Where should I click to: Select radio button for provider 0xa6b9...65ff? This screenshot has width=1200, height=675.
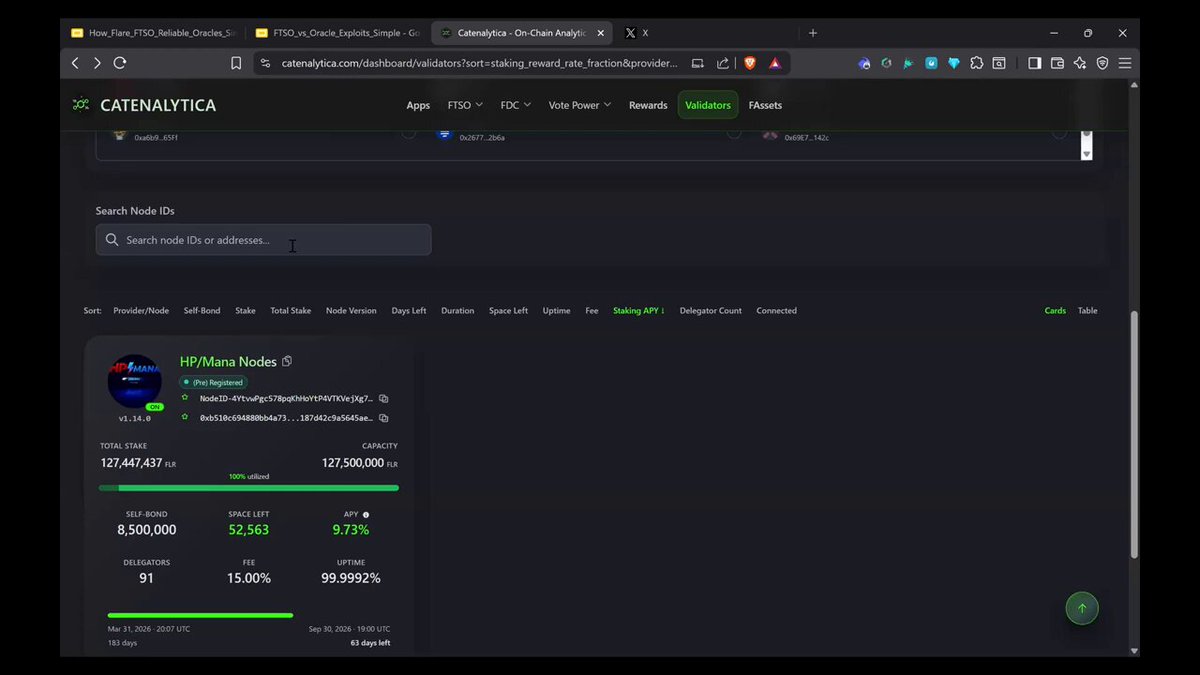coord(409,133)
